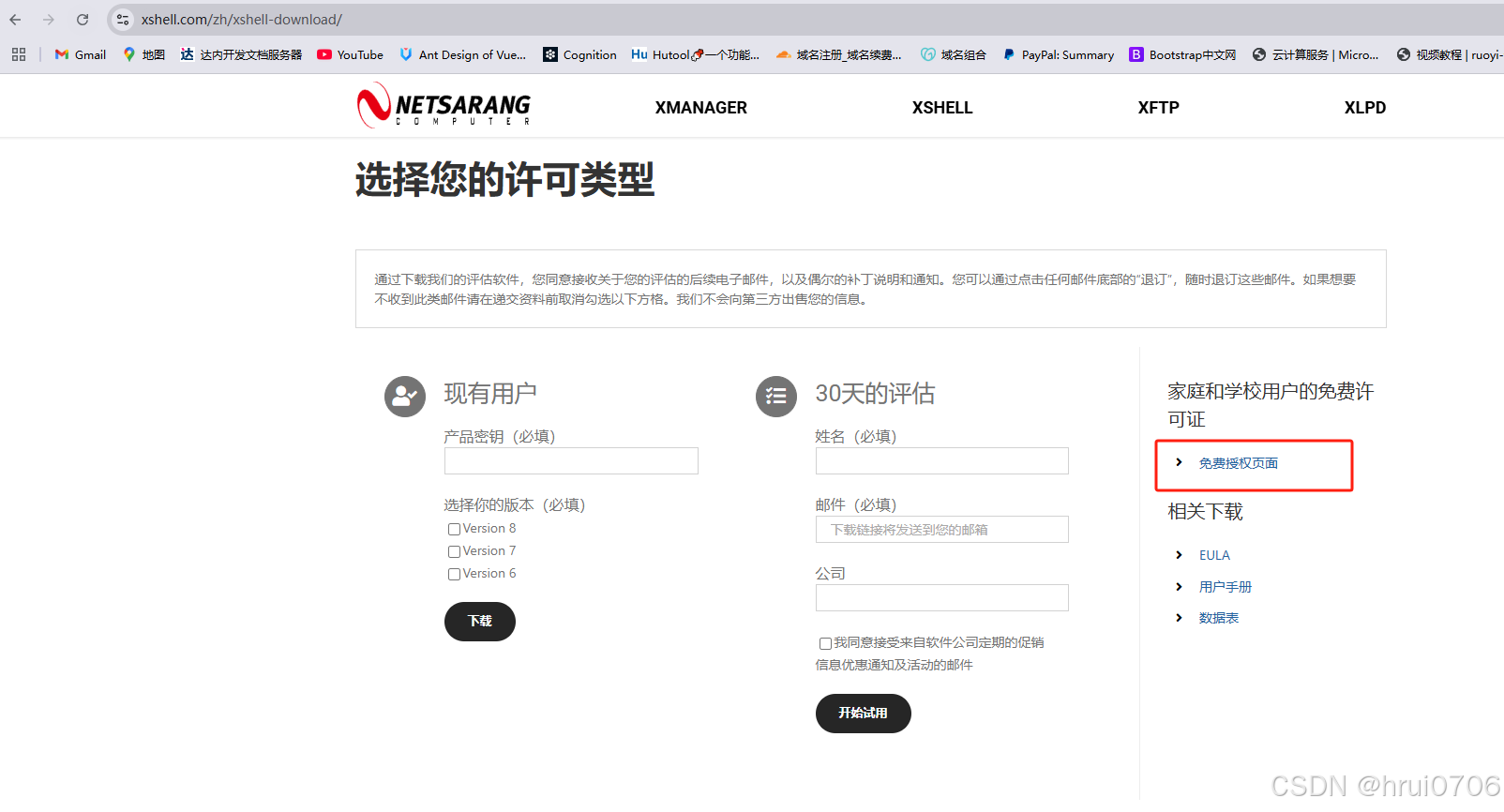Open the 免费授权页面 link
Image resolution: width=1504 pixels, height=812 pixels.
tap(1239, 463)
